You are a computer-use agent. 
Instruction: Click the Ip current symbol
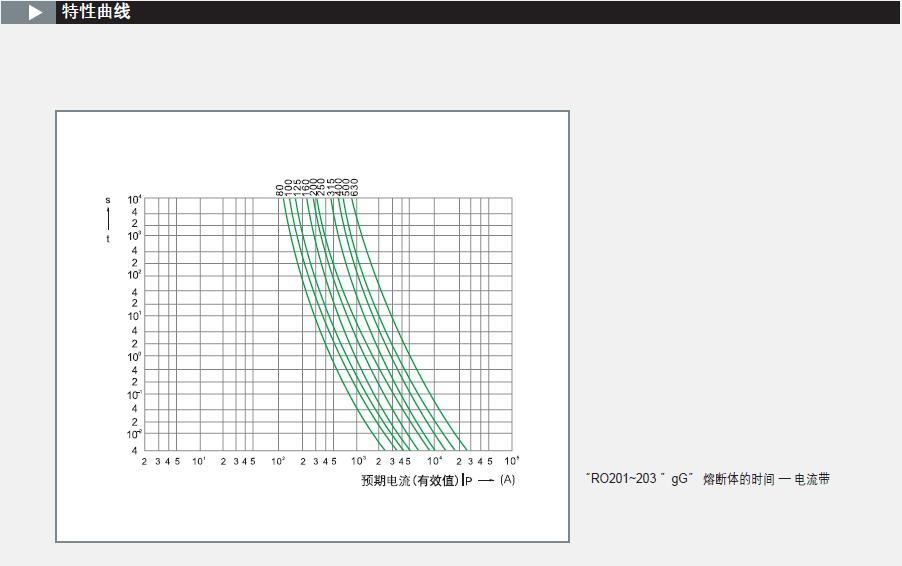pyautogui.click(x=468, y=481)
